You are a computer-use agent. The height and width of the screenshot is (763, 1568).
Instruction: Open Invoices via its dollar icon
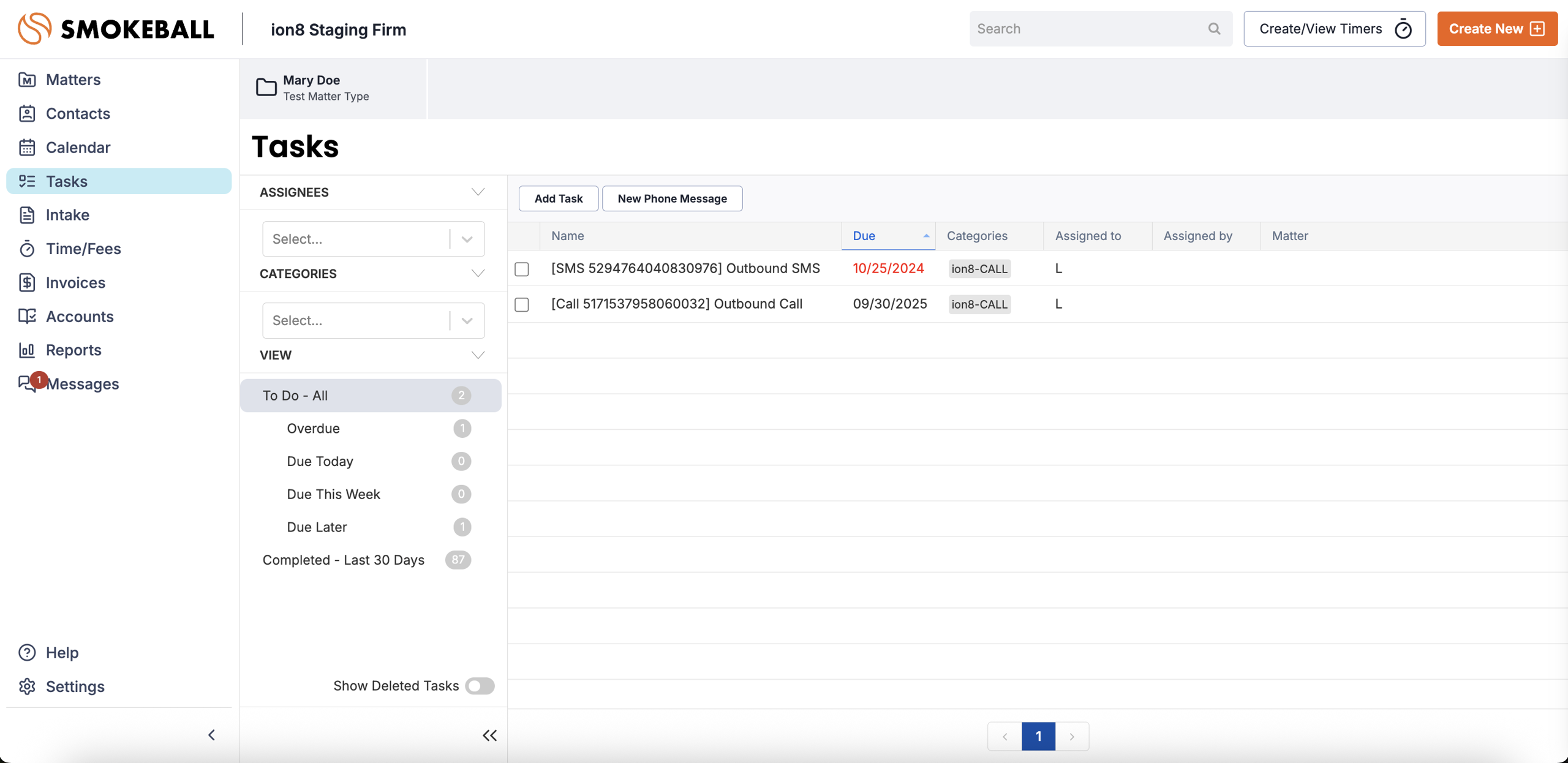pyautogui.click(x=27, y=282)
